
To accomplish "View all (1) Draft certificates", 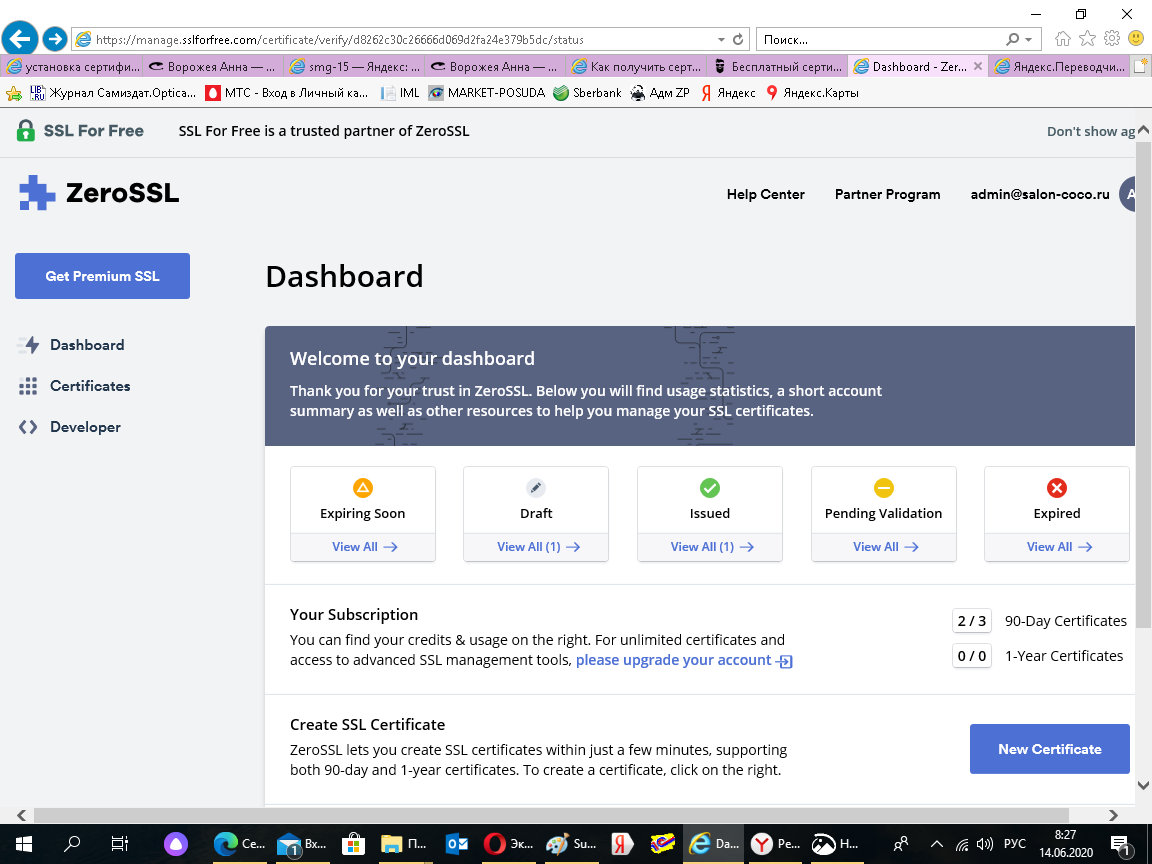I will [539, 547].
